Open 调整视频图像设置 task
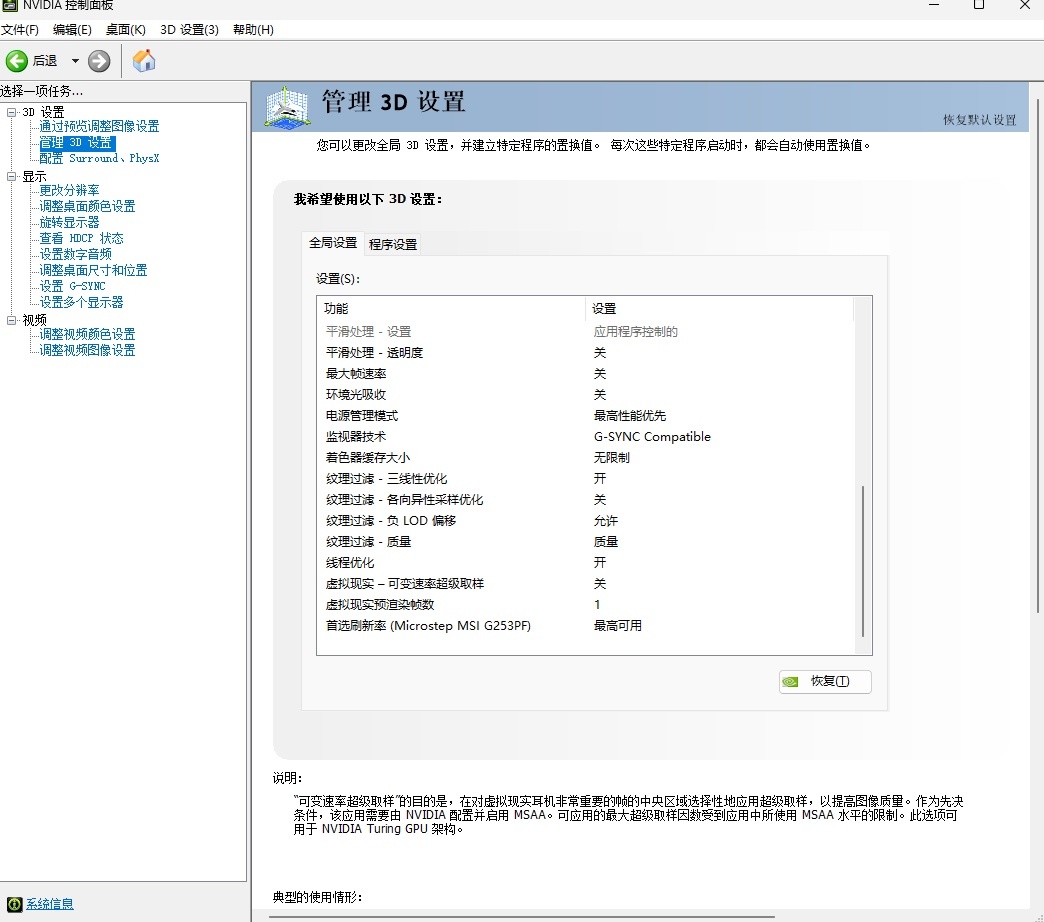The width and height of the screenshot is (1044, 922). point(87,350)
